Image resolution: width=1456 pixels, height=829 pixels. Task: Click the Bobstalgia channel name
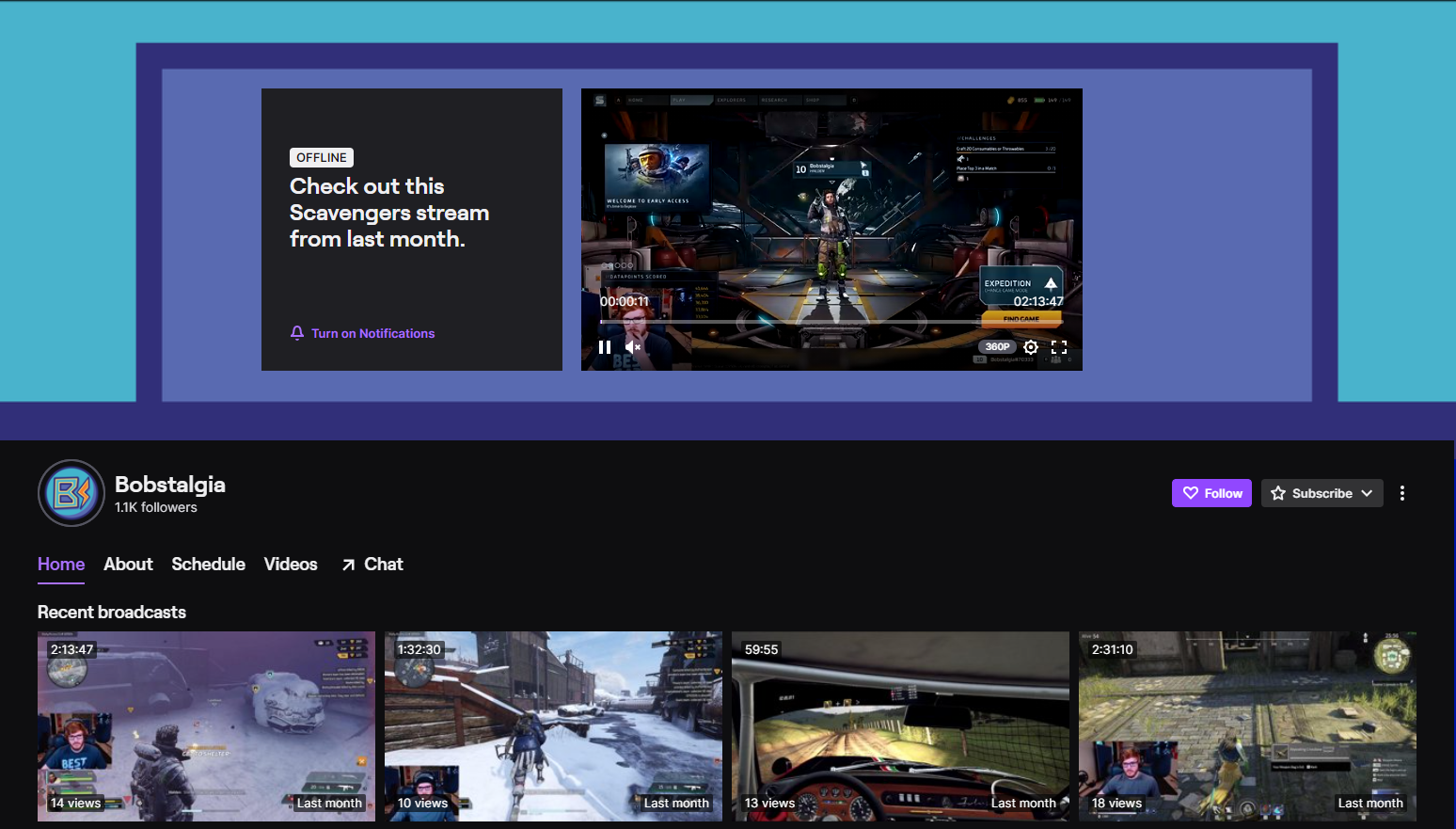170,485
